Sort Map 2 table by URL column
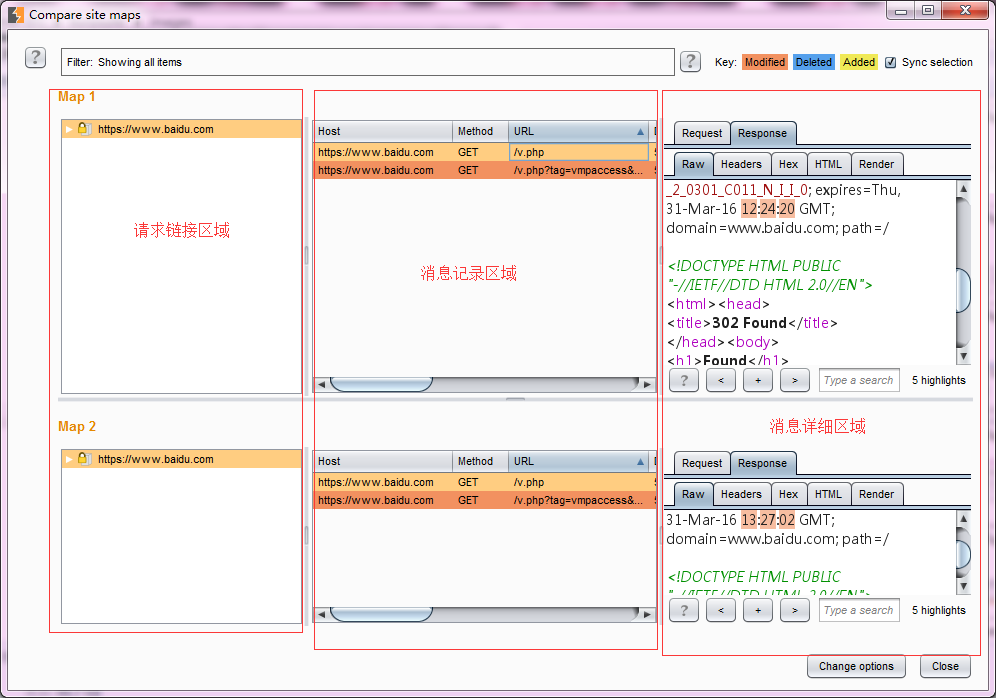Viewport: 996px width, 698px height. coord(579,462)
